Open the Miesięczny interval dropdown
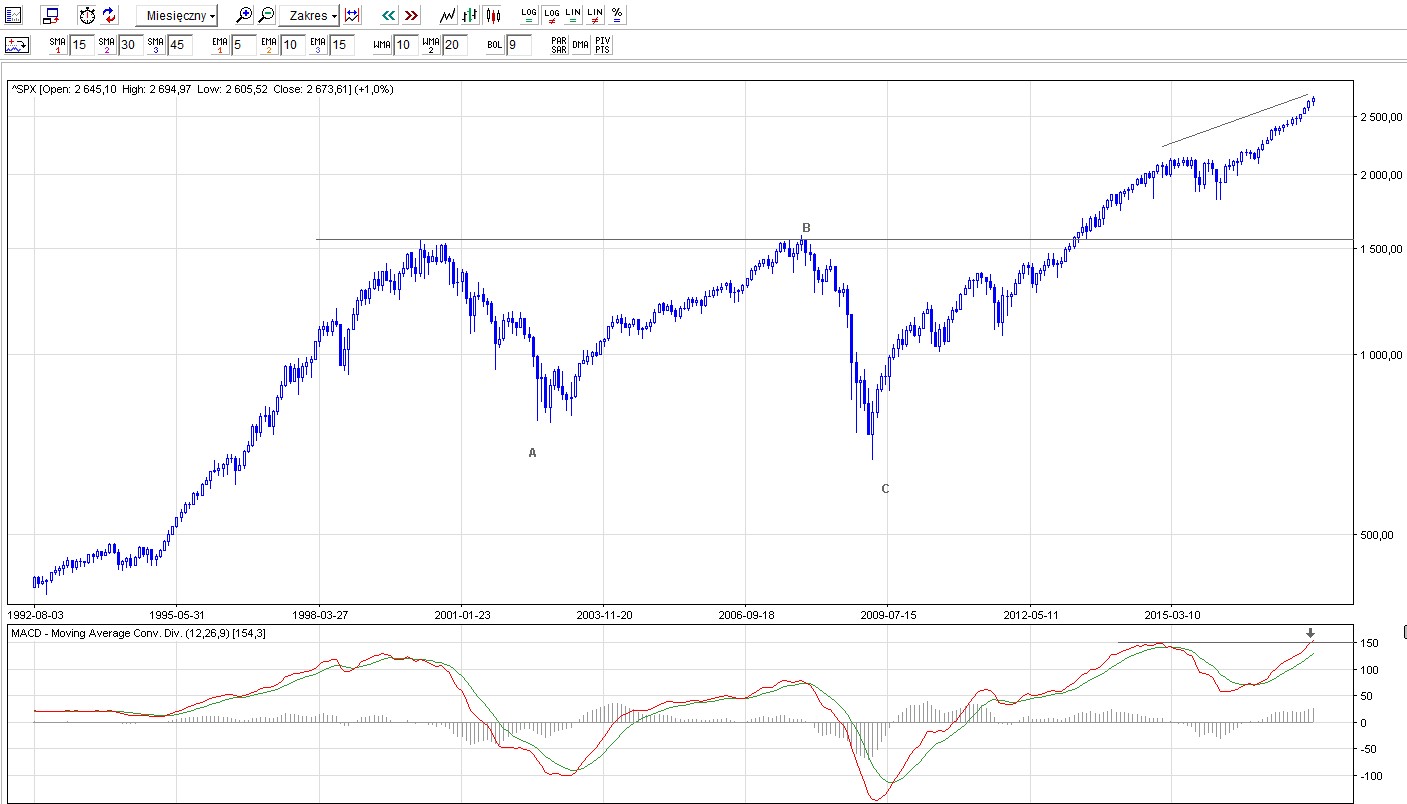This screenshot has height=804, width=1407. [x=176, y=15]
